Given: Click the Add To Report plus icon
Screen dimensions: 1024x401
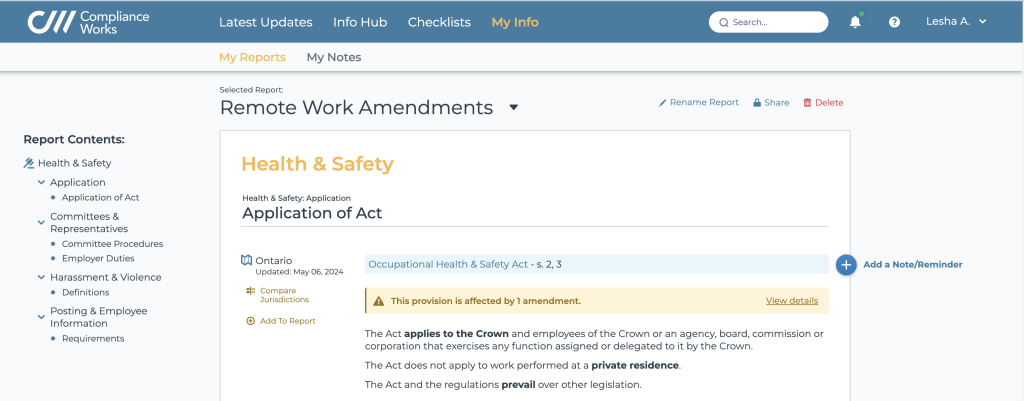Looking at the screenshot, I should 250,321.
